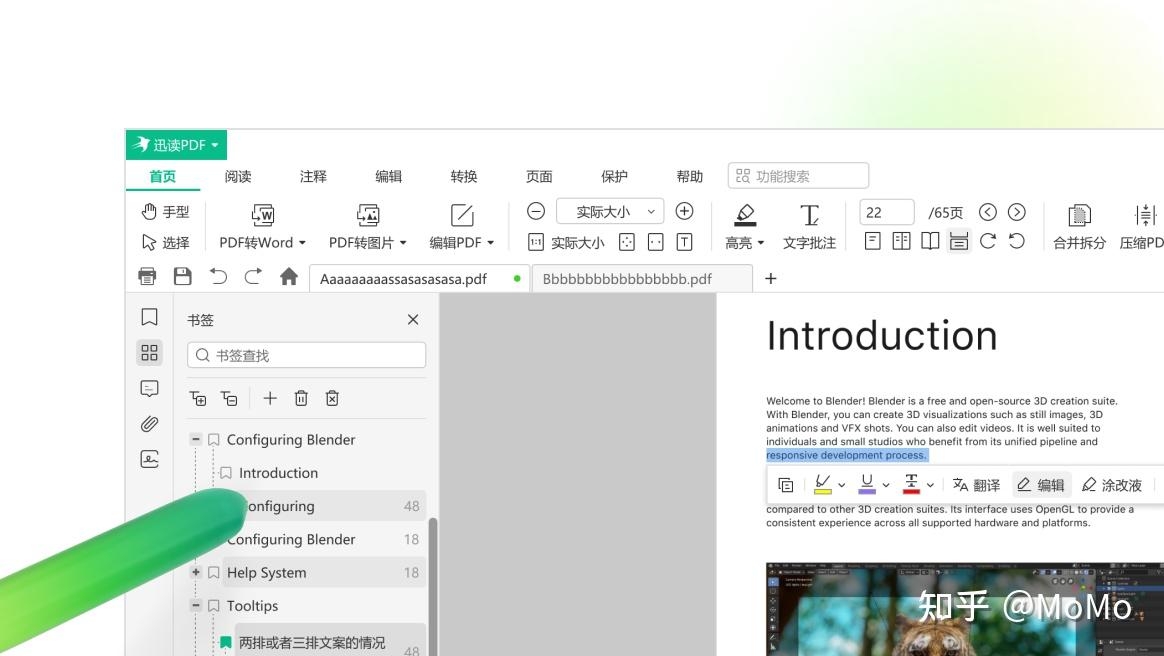Select the fit-width icon with two dots
The width and height of the screenshot is (1164, 656).
click(x=655, y=242)
